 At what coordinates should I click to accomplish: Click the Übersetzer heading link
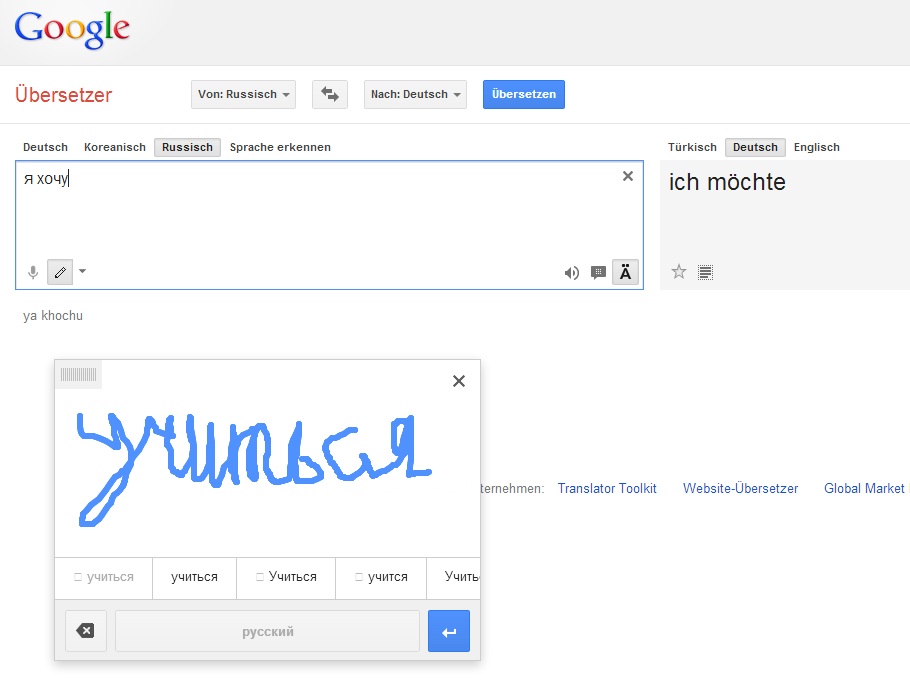[64, 95]
